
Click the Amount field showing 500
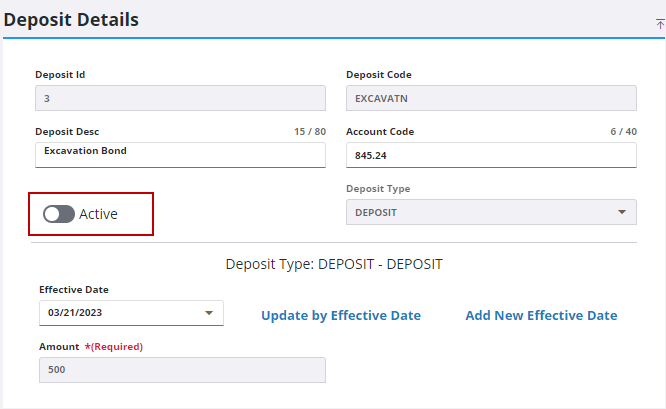(182, 370)
